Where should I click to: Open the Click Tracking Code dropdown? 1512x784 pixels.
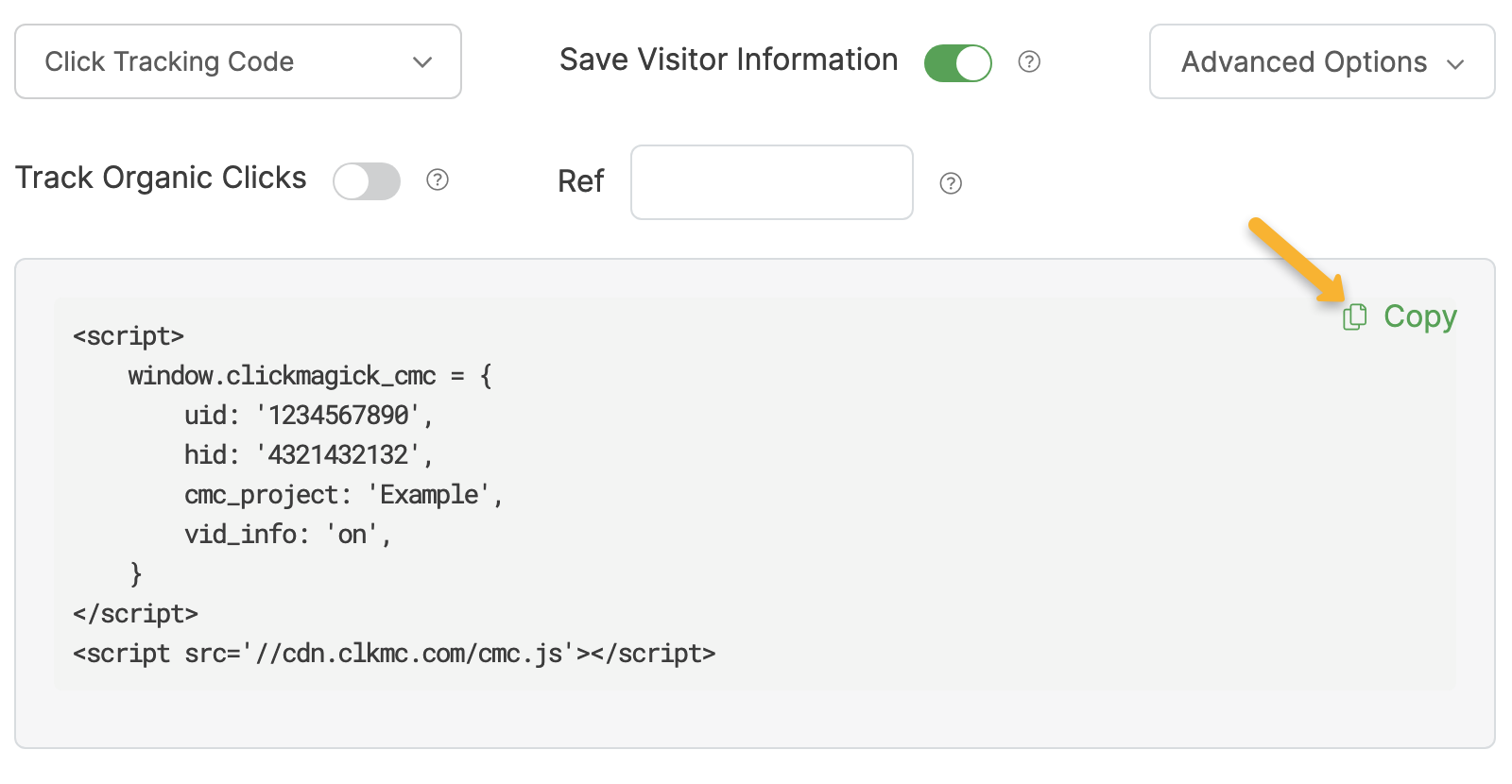point(237,61)
